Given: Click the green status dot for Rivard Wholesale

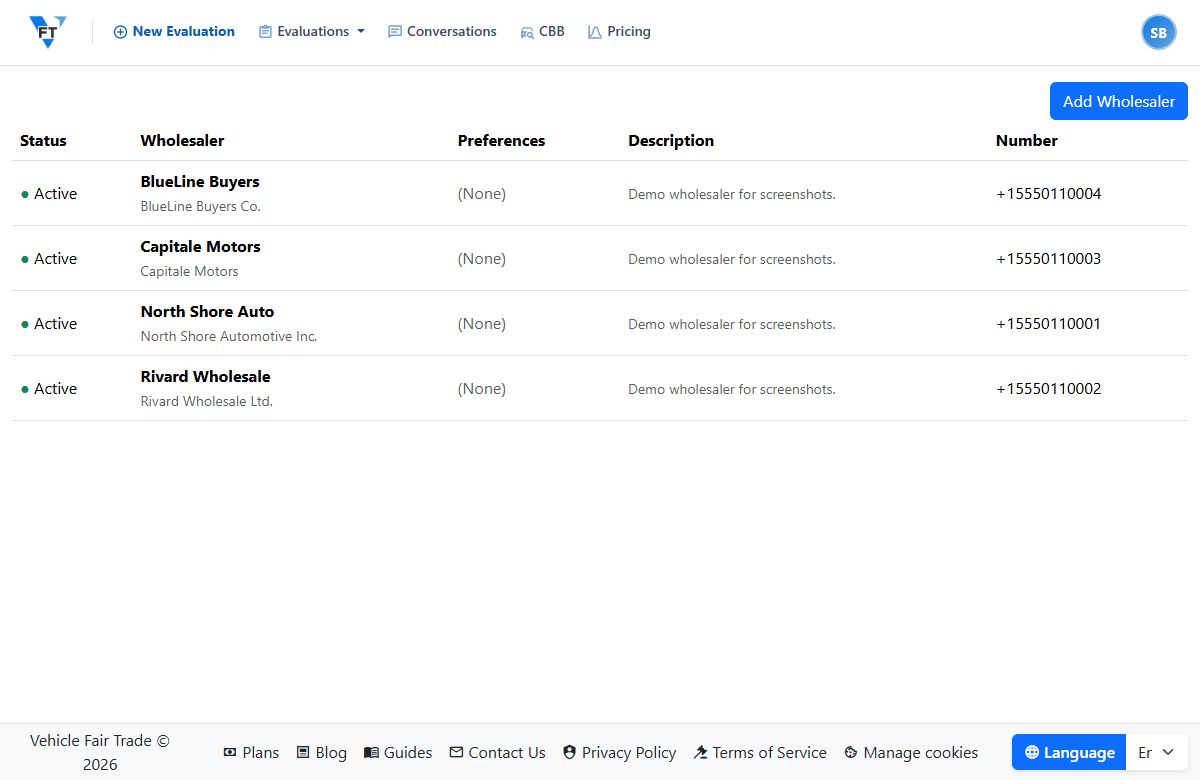Looking at the screenshot, I should (x=25, y=389).
